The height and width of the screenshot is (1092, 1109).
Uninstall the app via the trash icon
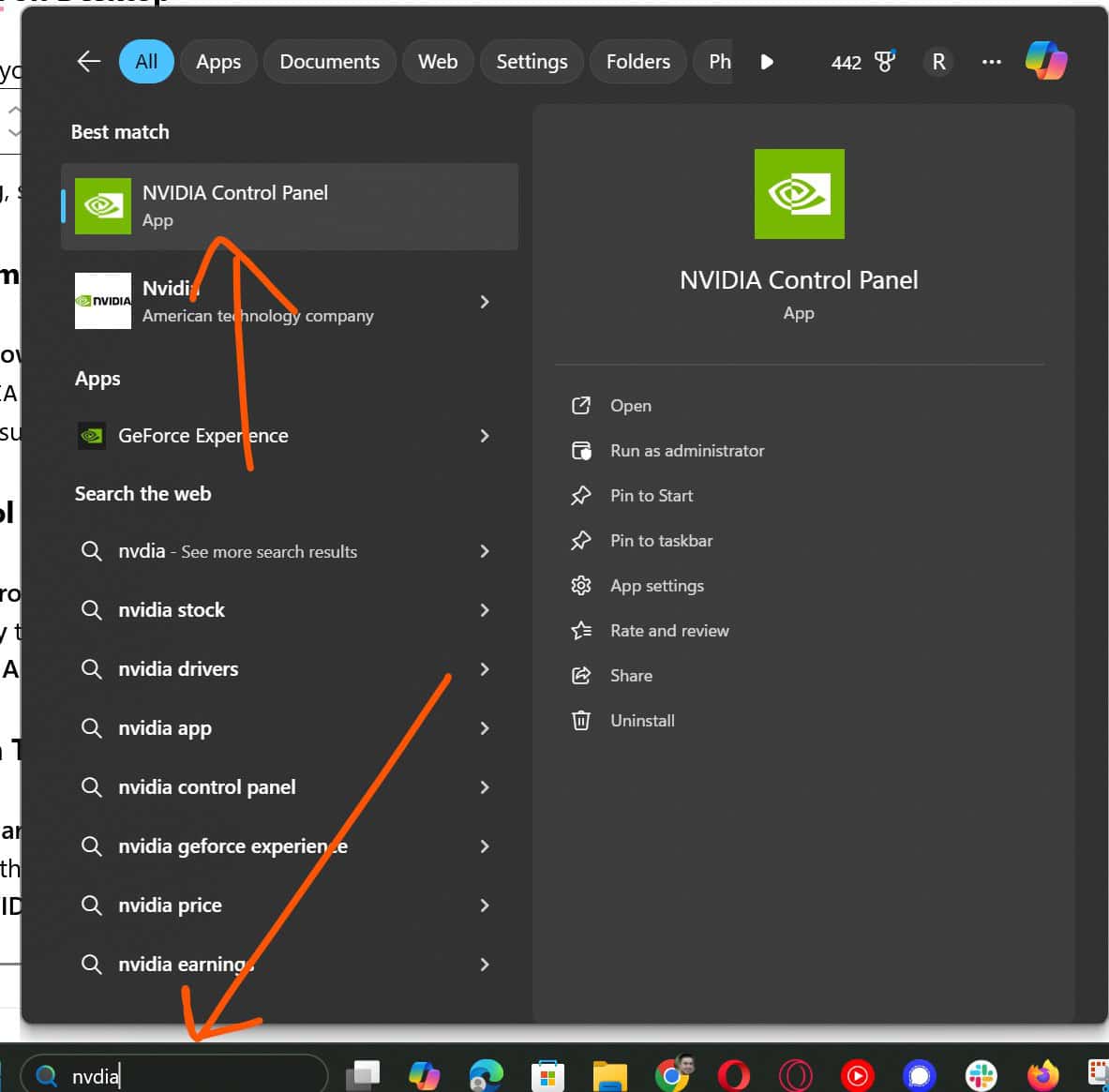[x=581, y=720]
